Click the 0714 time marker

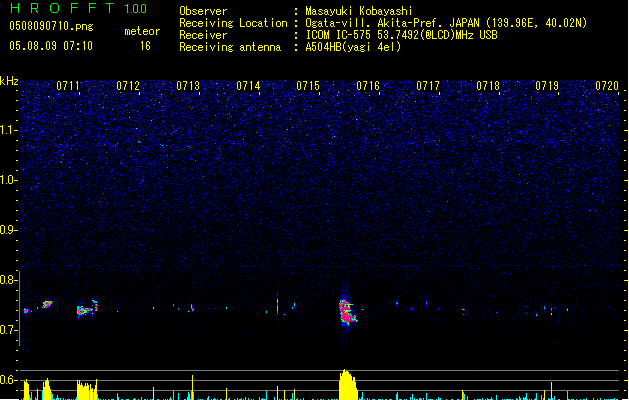248,86
